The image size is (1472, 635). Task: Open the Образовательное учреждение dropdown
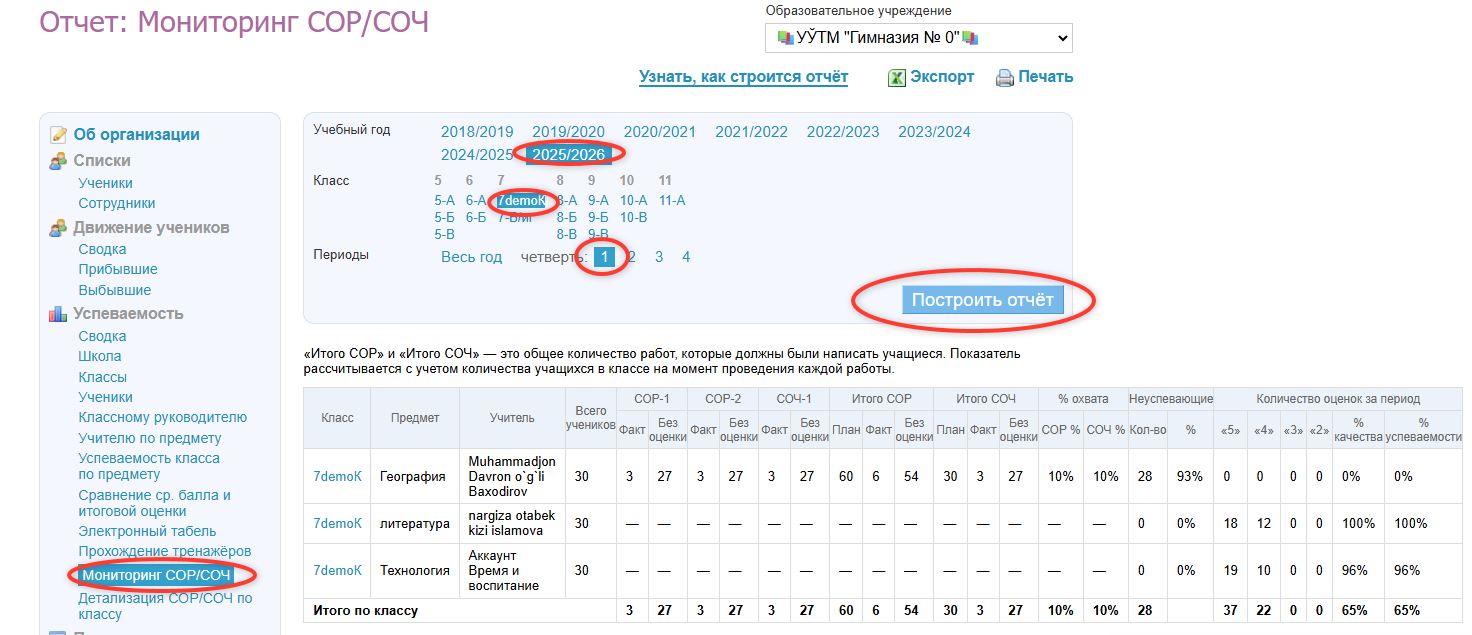919,38
